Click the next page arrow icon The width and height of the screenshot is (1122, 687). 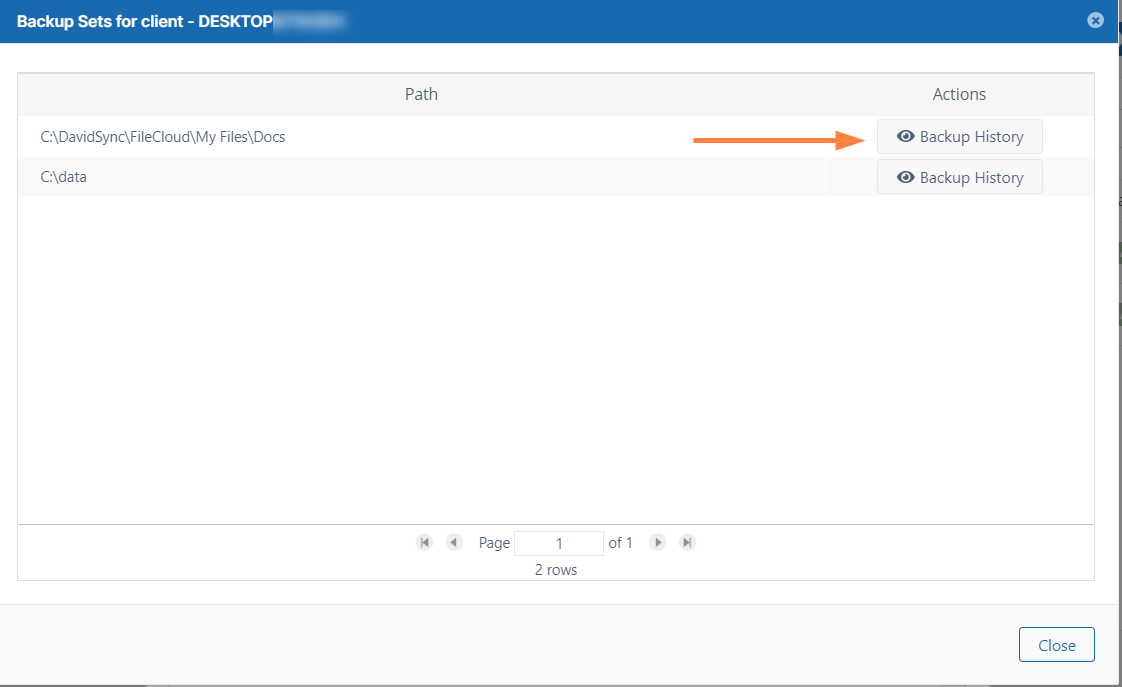coord(657,542)
